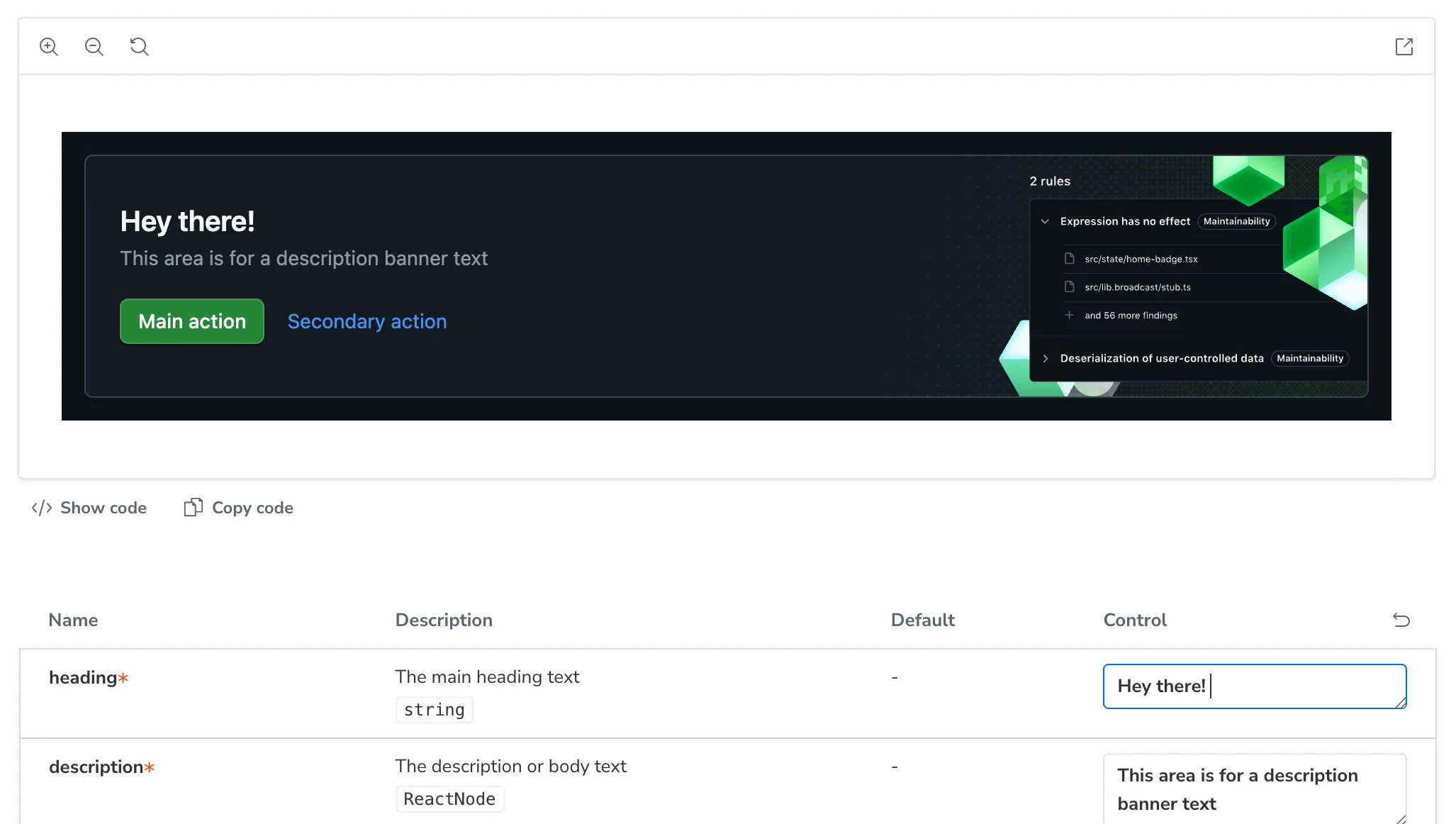
Task: Click the zoom out magnifier icon
Action: click(94, 47)
